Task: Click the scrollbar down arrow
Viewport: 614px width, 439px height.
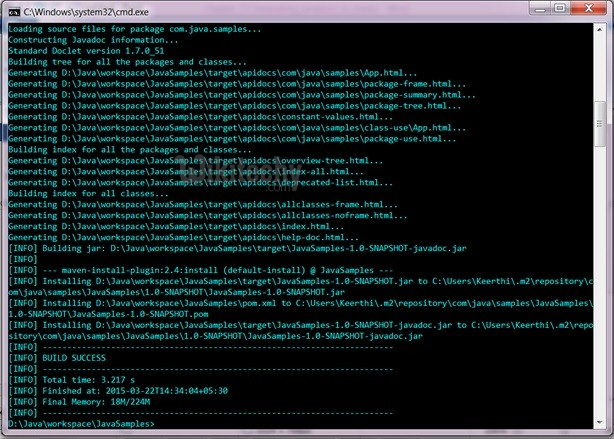Action: 599,422
